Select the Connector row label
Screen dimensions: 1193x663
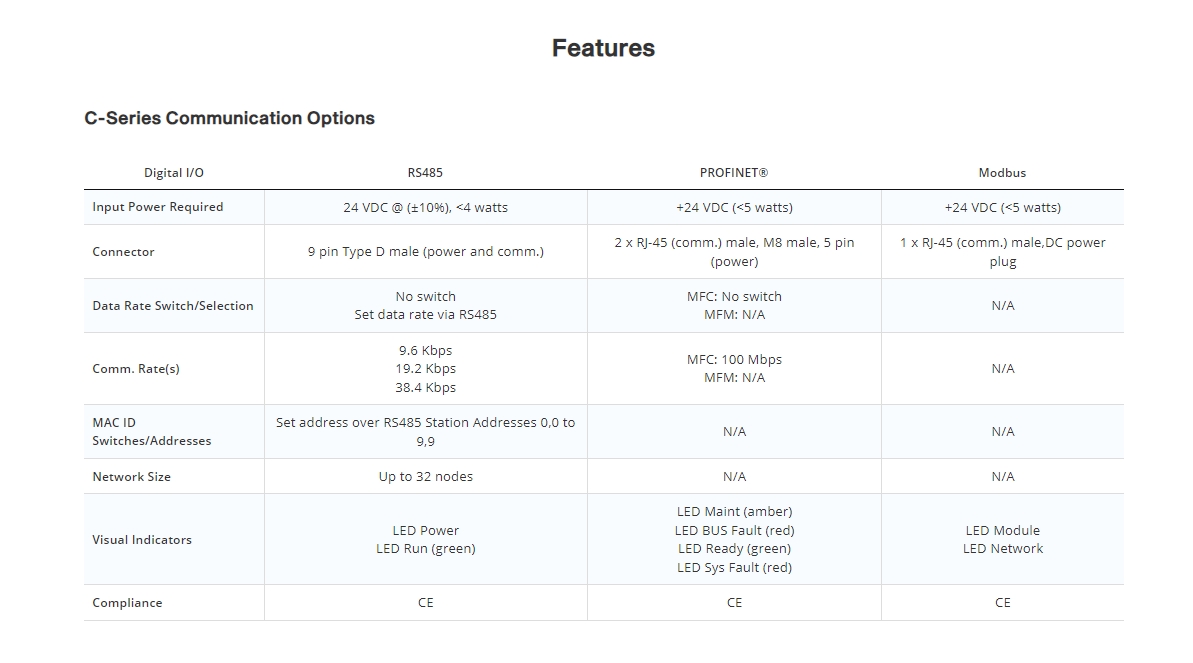(x=124, y=252)
